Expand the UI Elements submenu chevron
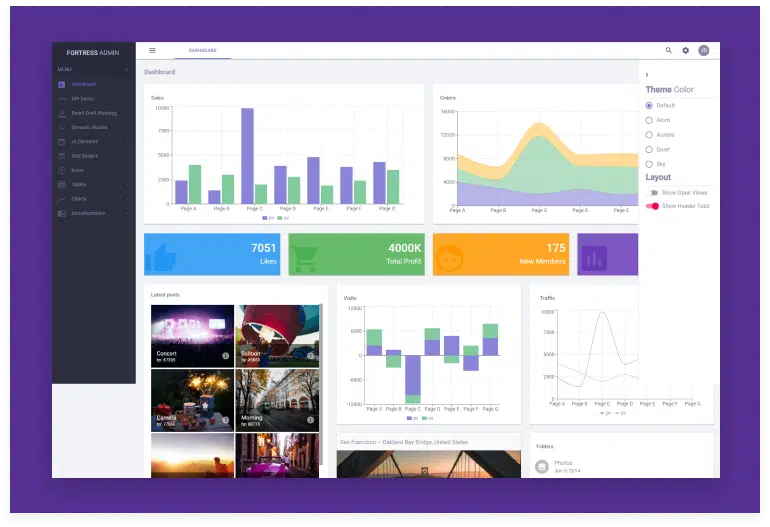This screenshot has height=527, width=770. (x=127, y=142)
